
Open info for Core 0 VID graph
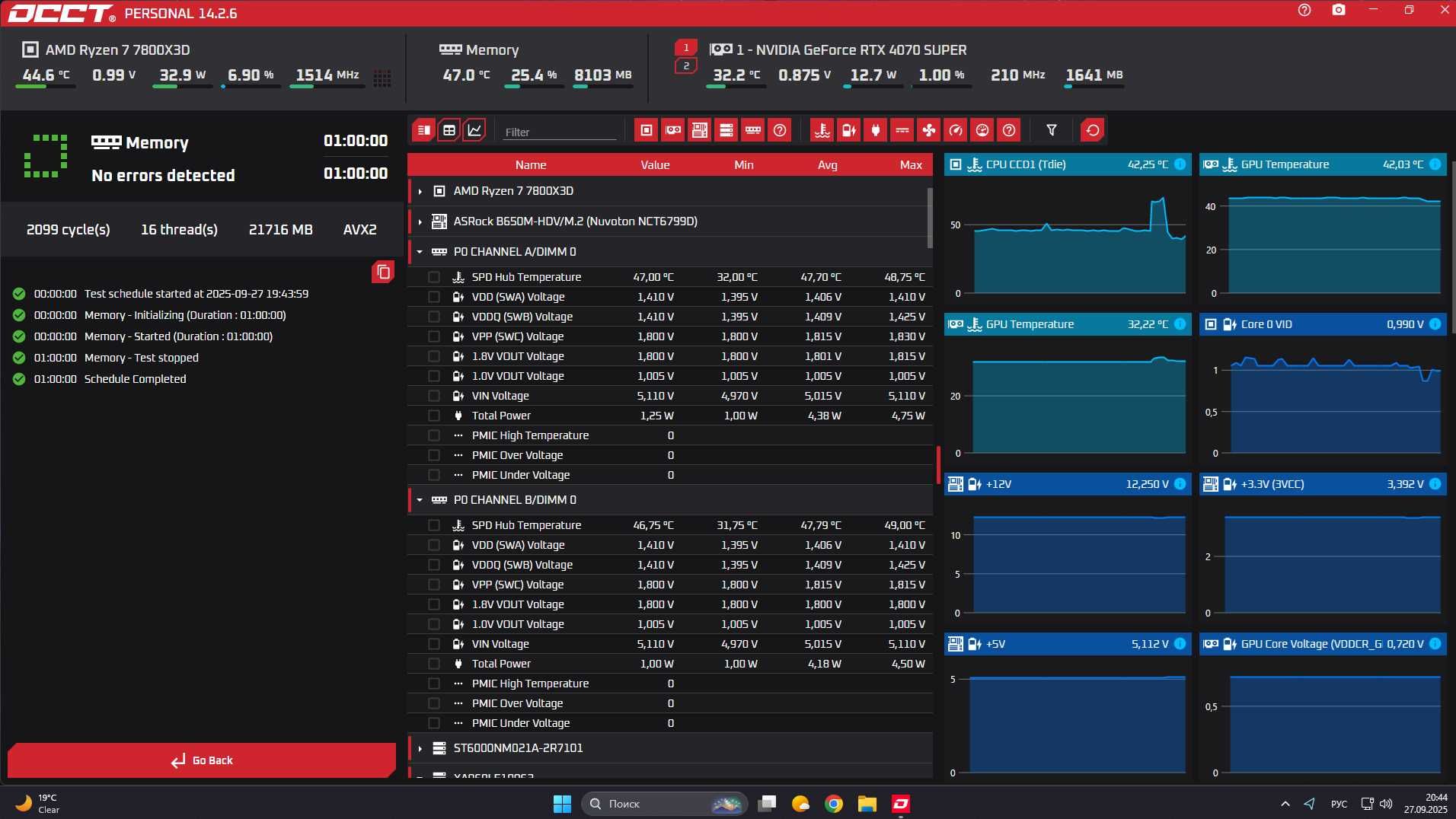(1435, 324)
